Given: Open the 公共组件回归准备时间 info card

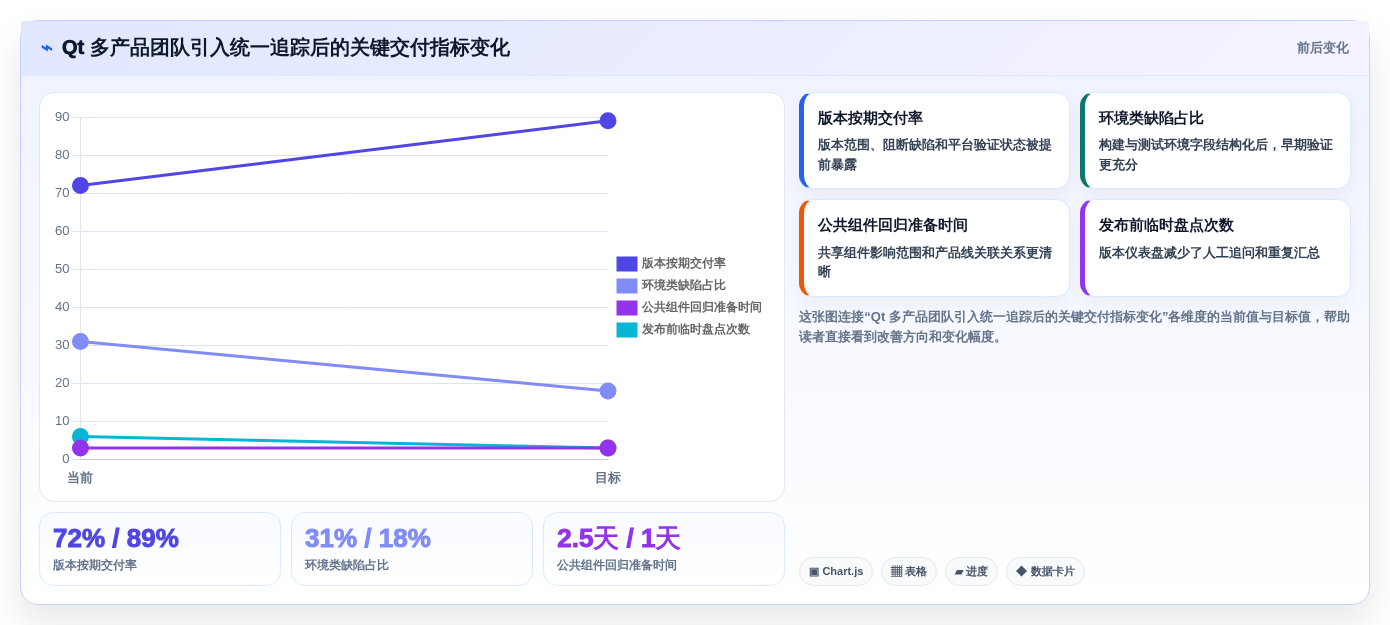Looking at the screenshot, I should click(x=934, y=248).
